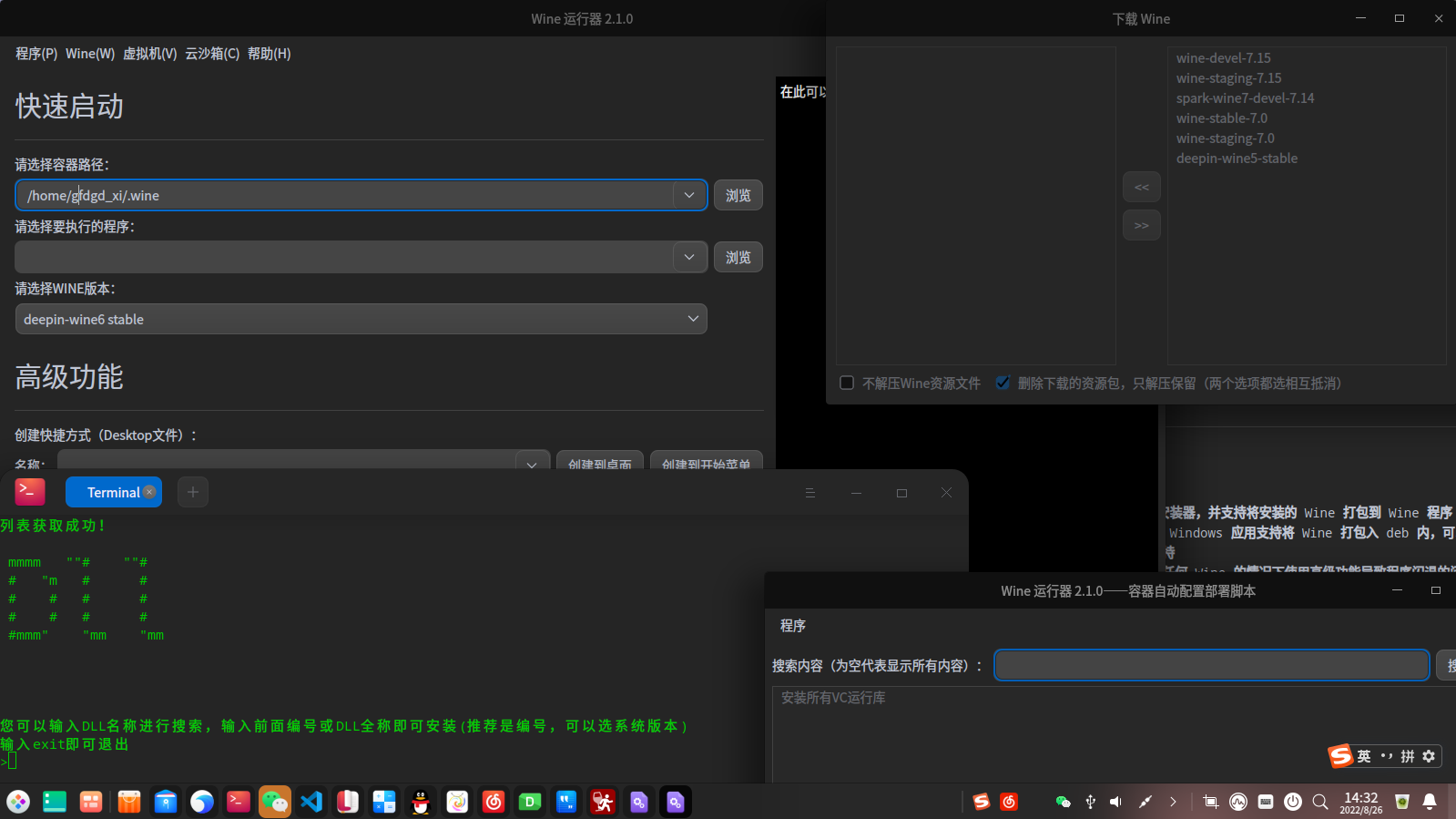Click 创建到开始菜单 button

[x=707, y=461]
